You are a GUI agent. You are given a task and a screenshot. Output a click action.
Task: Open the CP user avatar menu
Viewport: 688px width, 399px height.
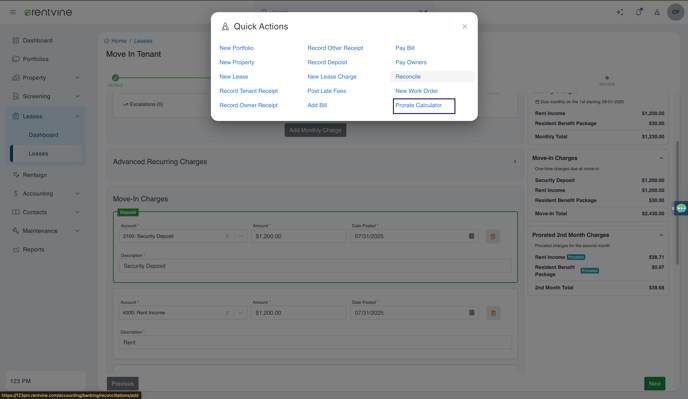pos(676,12)
